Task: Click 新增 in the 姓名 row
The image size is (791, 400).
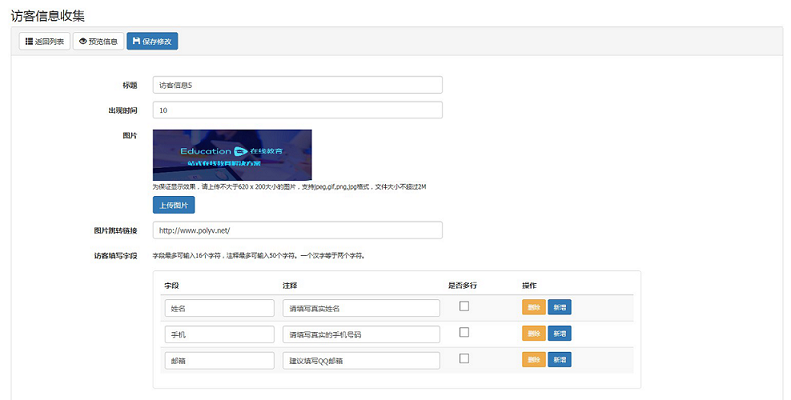Action: point(559,307)
